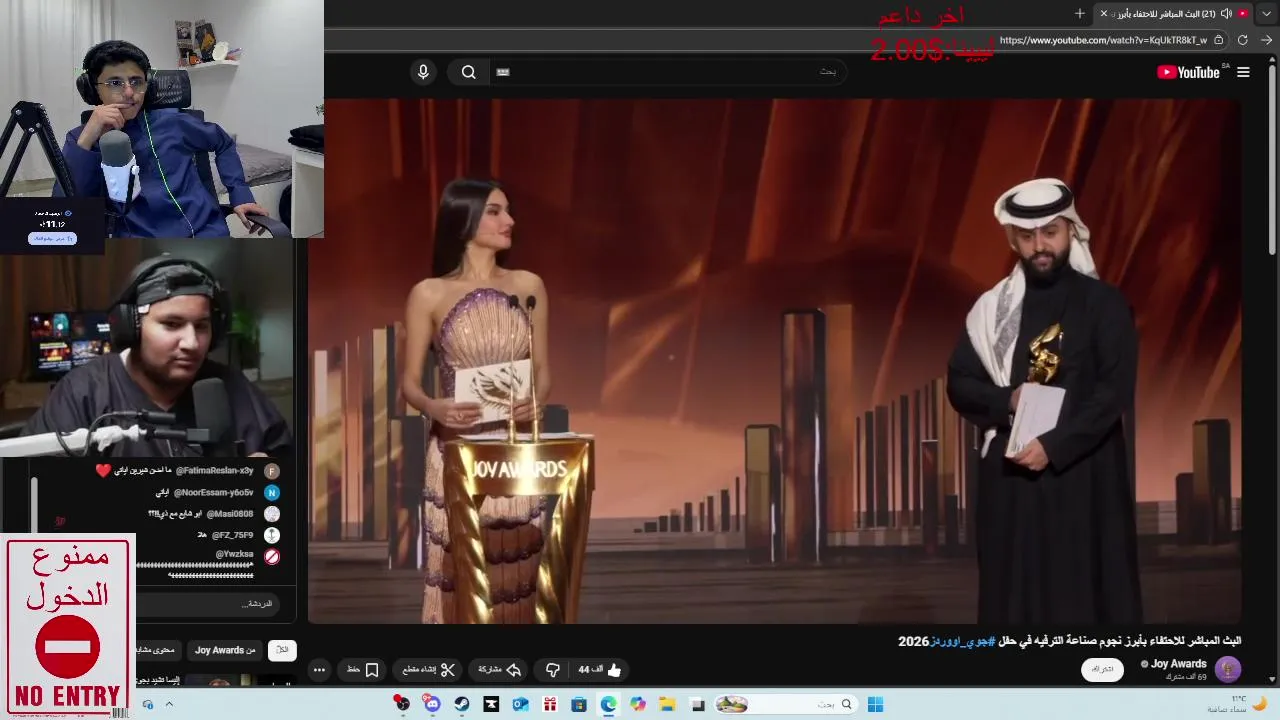Click the browser address bar URL
The width and height of the screenshot is (1280, 720).
pos(1102,40)
